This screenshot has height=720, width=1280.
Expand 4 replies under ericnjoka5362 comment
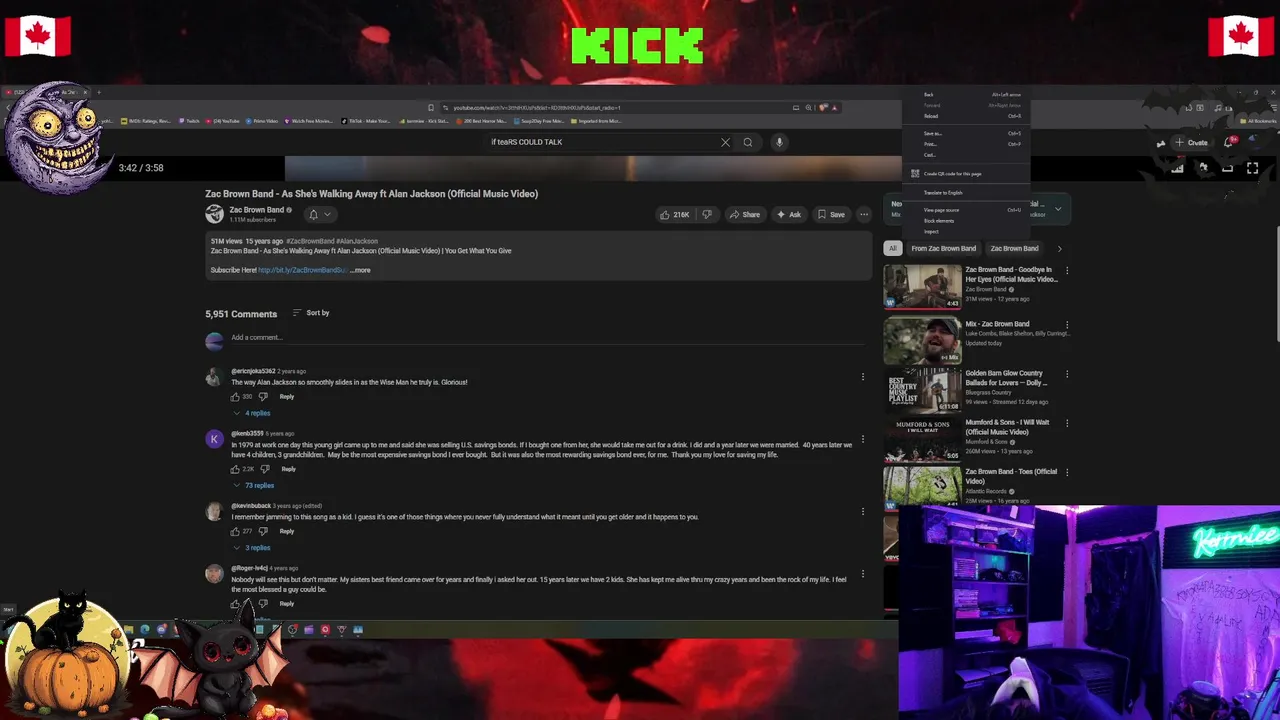(x=252, y=413)
